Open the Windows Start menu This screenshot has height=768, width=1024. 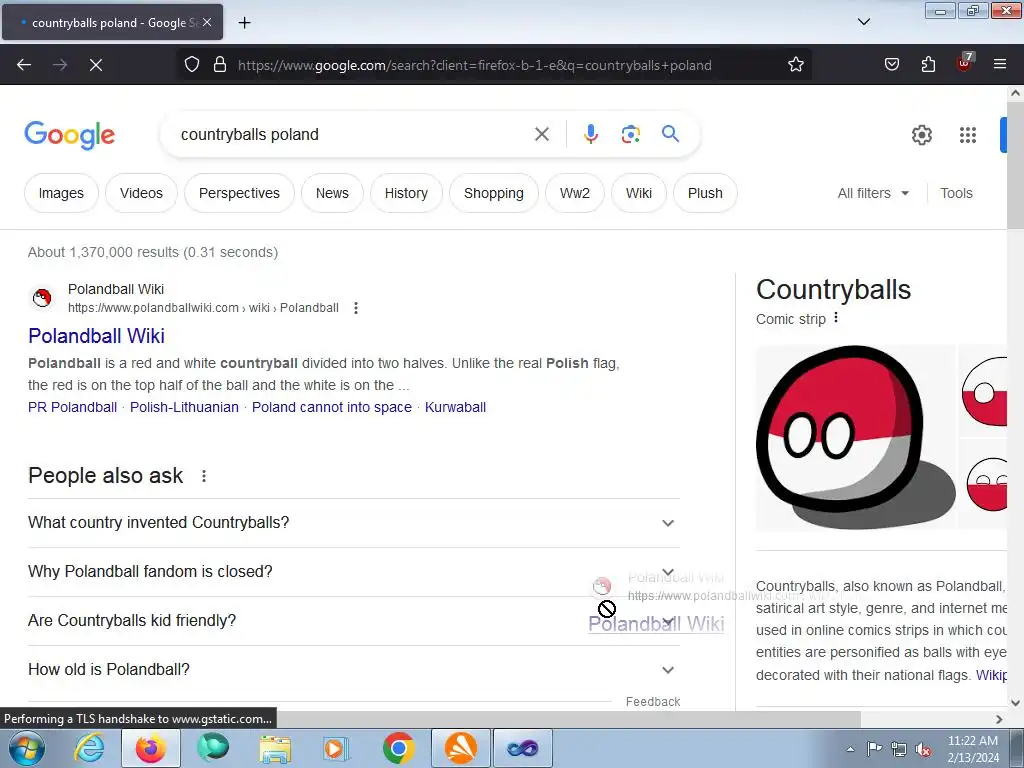(x=26, y=749)
